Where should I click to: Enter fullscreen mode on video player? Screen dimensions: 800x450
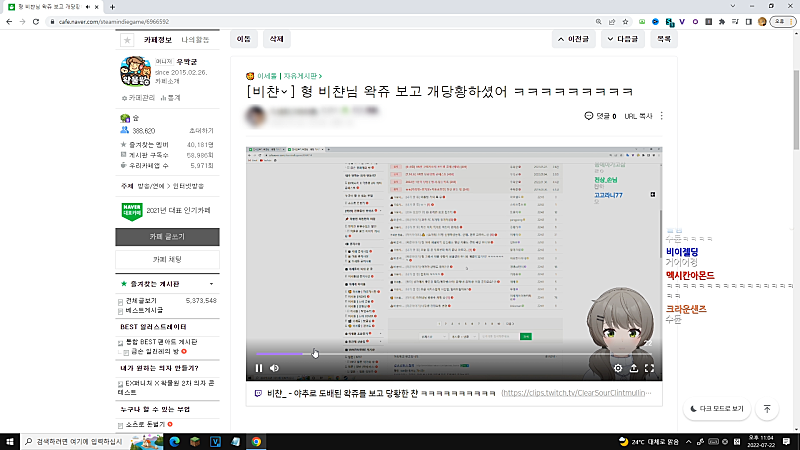pos(650,368)
